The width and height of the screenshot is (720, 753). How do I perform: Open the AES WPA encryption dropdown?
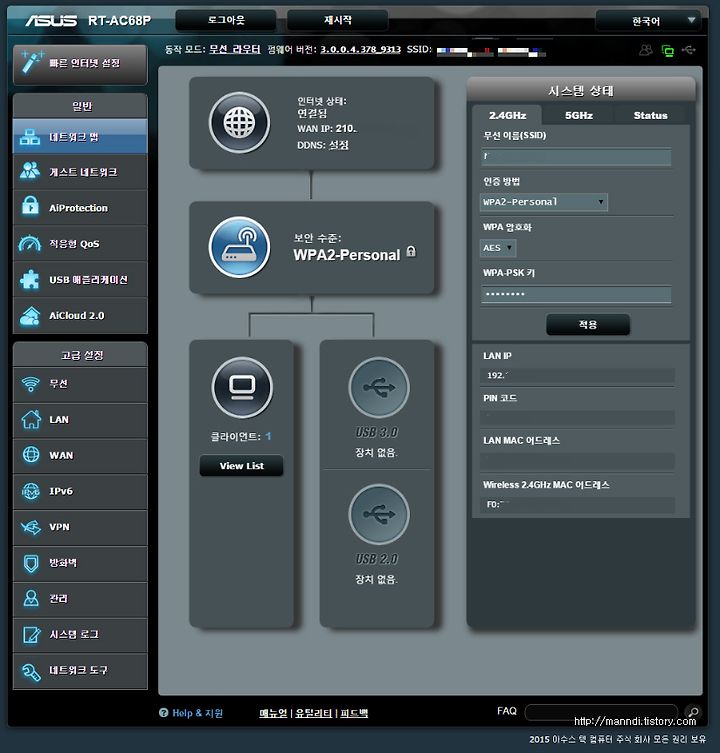coord(498,248)
